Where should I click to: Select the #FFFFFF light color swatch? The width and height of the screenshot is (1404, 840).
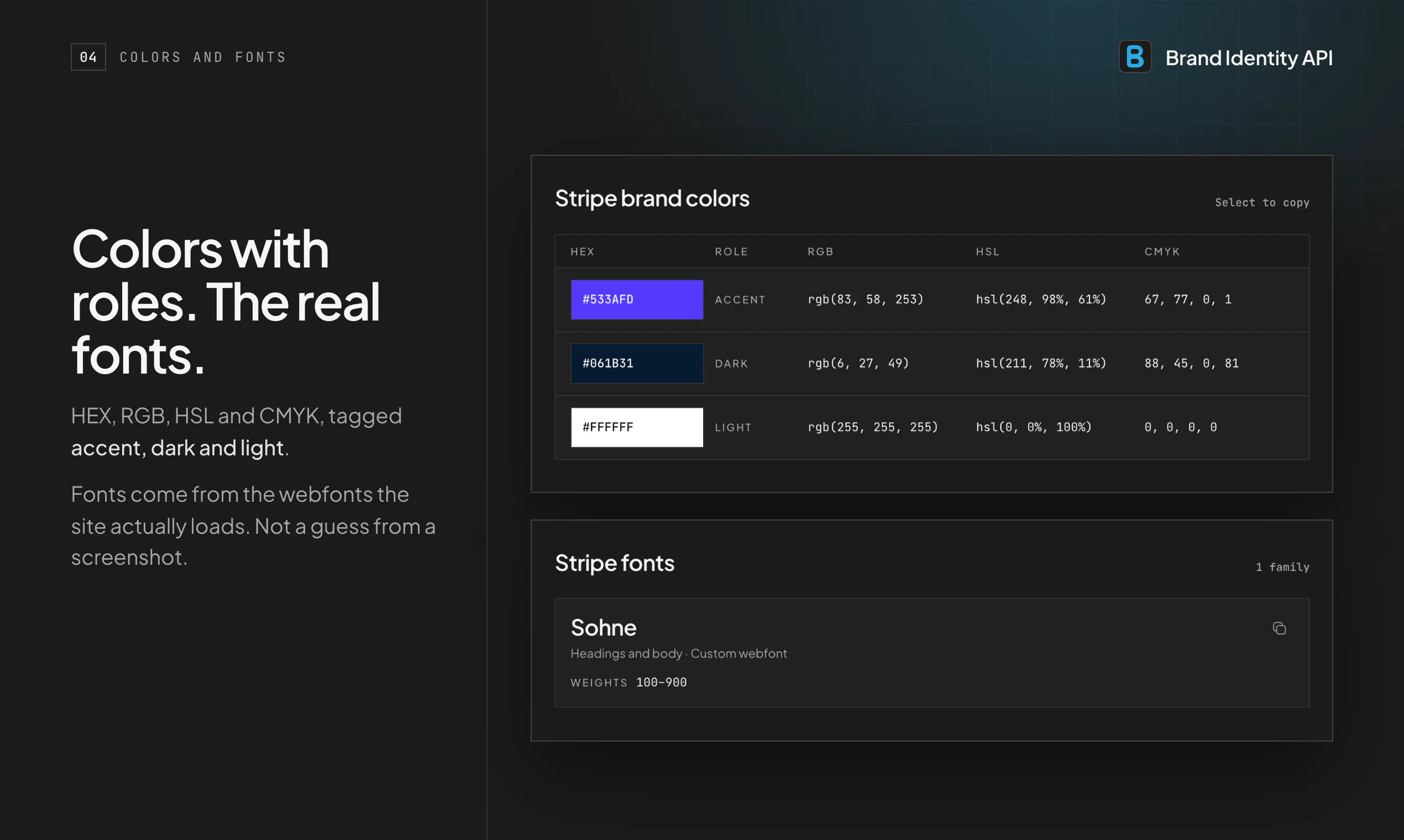[x=637, y=427]
